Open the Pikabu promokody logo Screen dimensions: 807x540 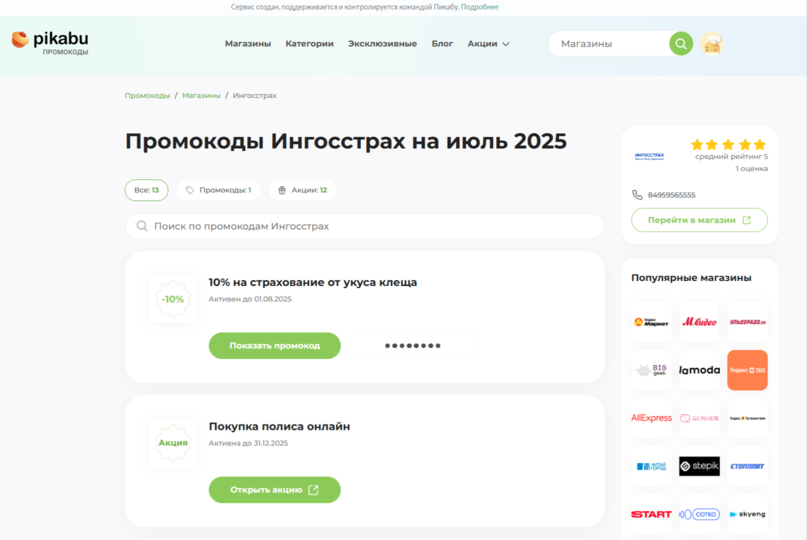(50, 43)
